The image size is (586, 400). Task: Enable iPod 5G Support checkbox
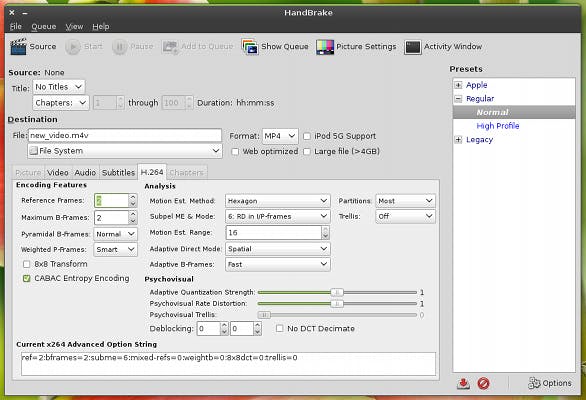(307, 136)
